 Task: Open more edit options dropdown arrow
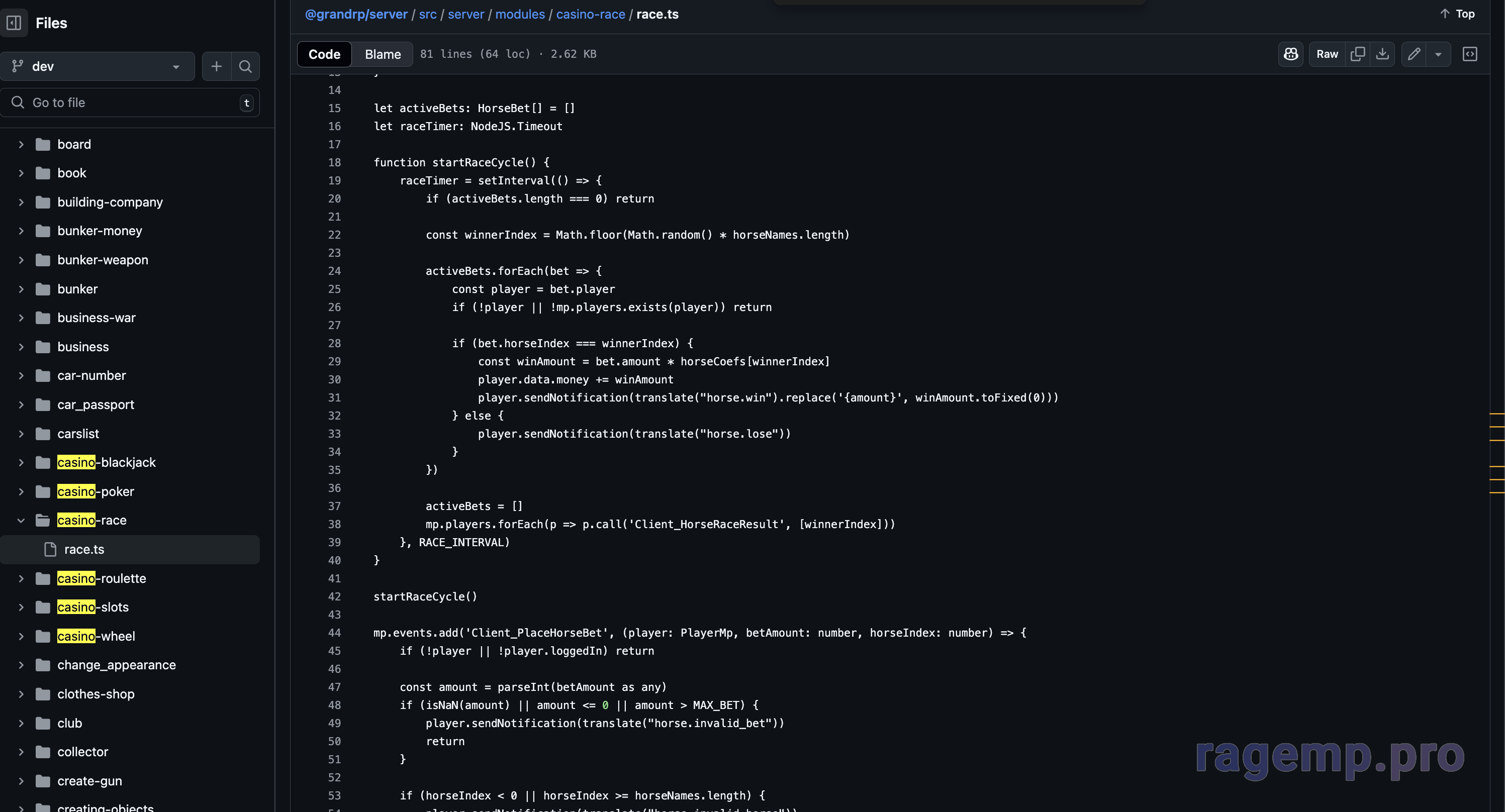pyautogui.click(x=1439, y=54)
